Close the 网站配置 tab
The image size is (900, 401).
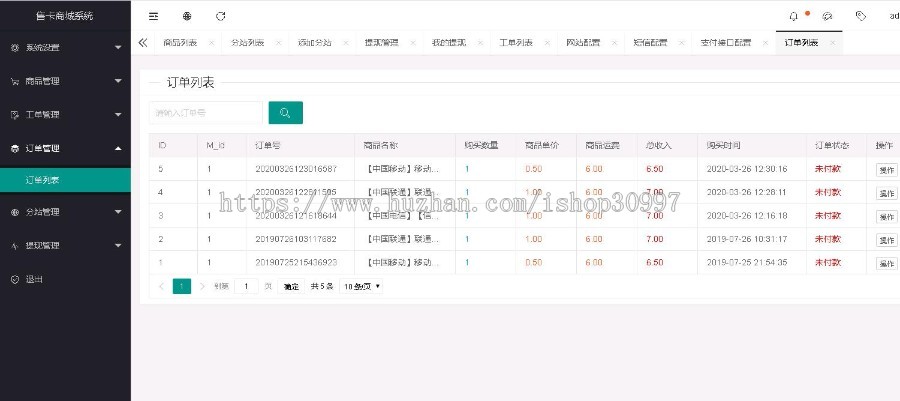(x=614, y=43)
